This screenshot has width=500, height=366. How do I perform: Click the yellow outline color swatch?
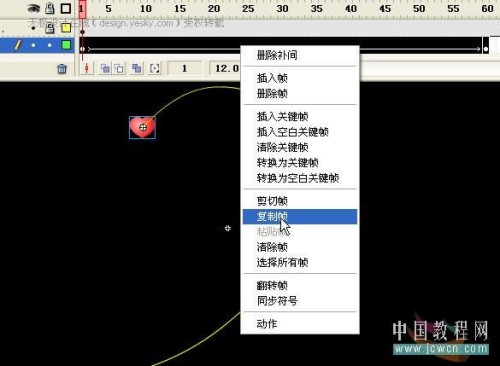(66, 28)
